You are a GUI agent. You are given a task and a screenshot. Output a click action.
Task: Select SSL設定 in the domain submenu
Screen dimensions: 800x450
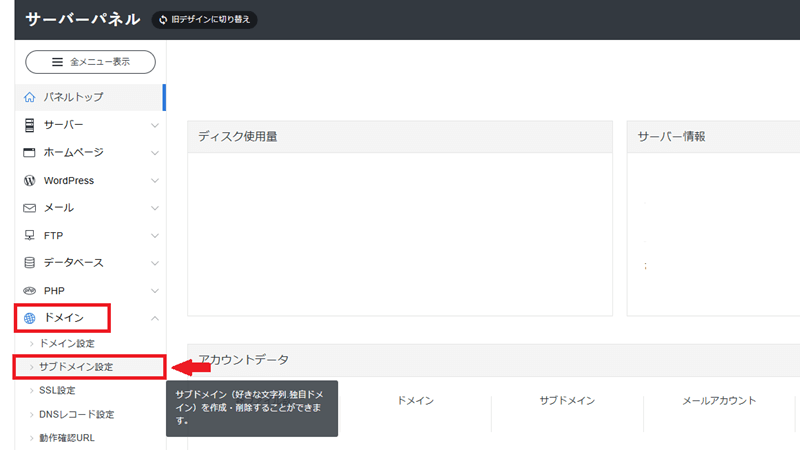click(x=57, y=390)
